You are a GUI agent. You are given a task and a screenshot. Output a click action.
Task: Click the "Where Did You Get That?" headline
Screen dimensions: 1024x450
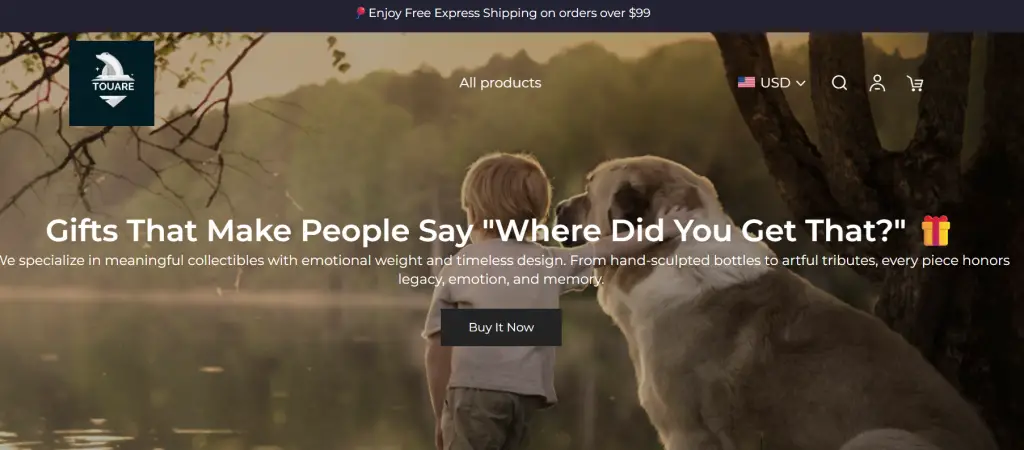476,231
